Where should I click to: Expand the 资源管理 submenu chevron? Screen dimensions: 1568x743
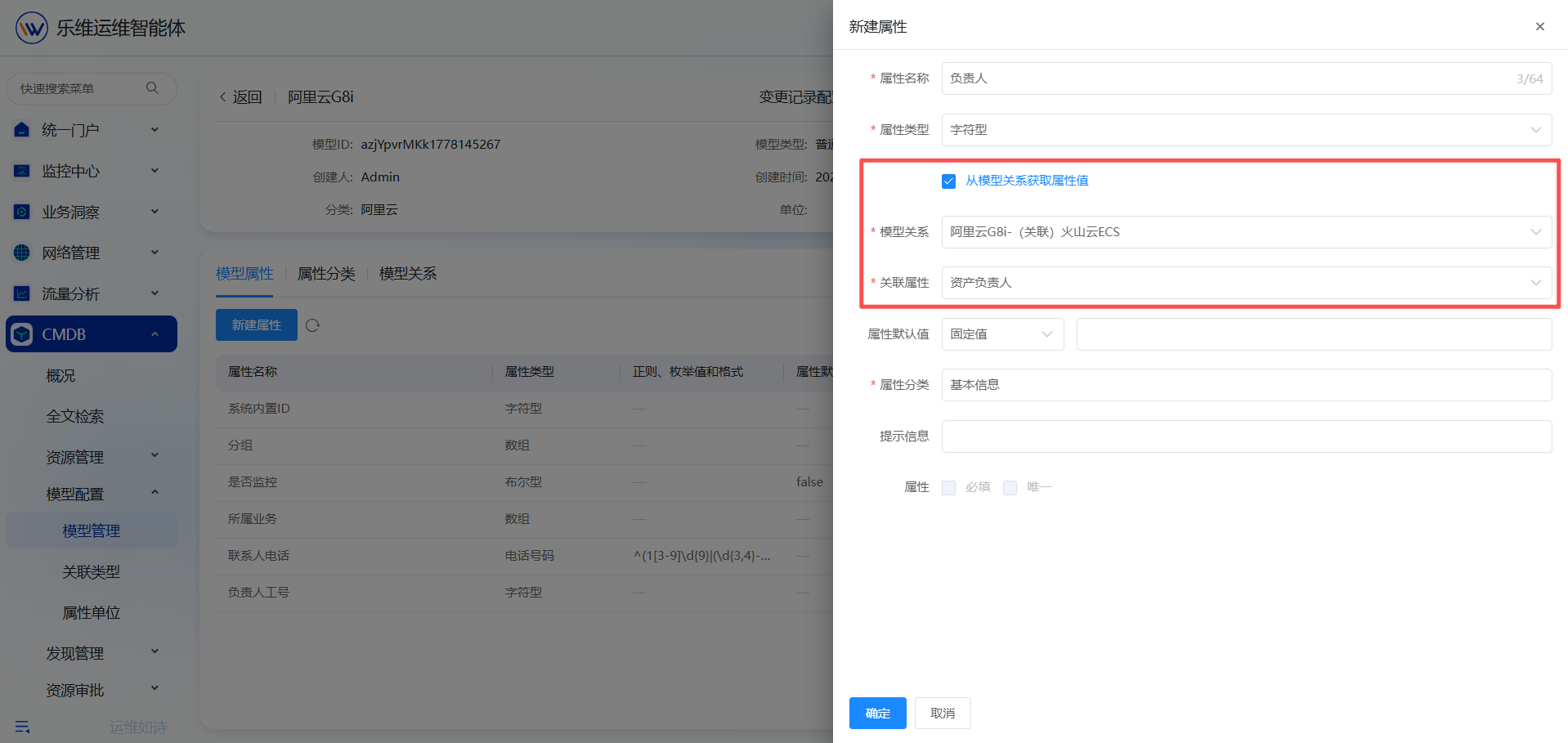pos(155,454)
